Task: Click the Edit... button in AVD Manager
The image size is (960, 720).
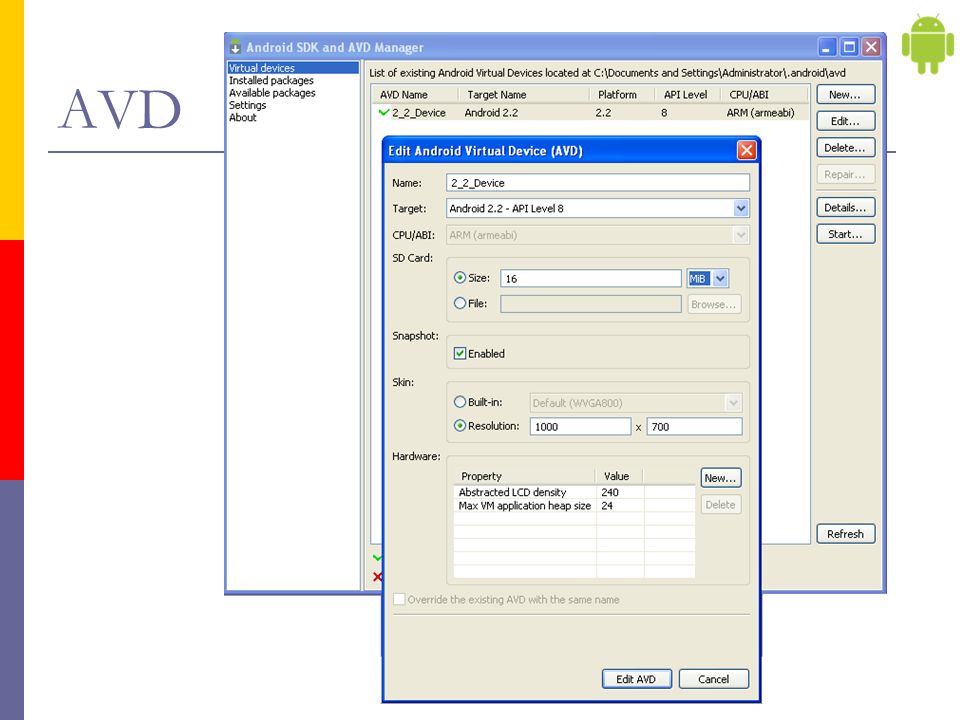Action: point(846,121)
